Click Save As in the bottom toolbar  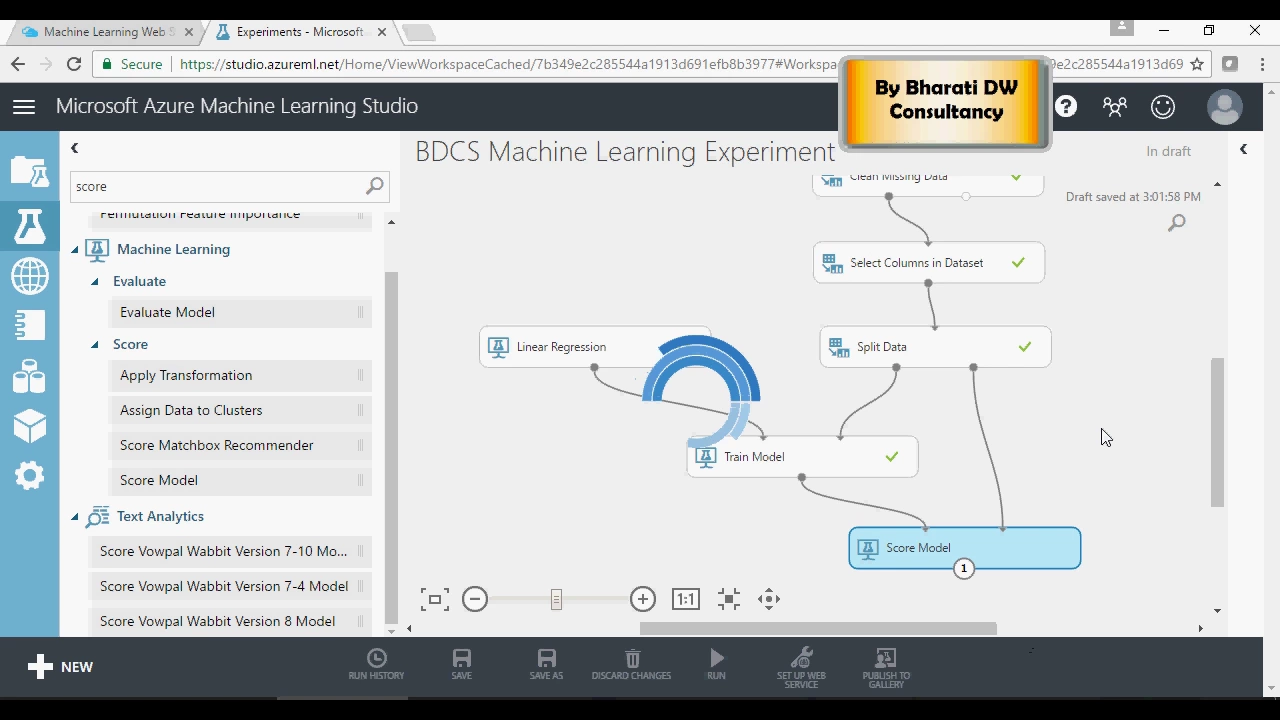tap(546, 664)
